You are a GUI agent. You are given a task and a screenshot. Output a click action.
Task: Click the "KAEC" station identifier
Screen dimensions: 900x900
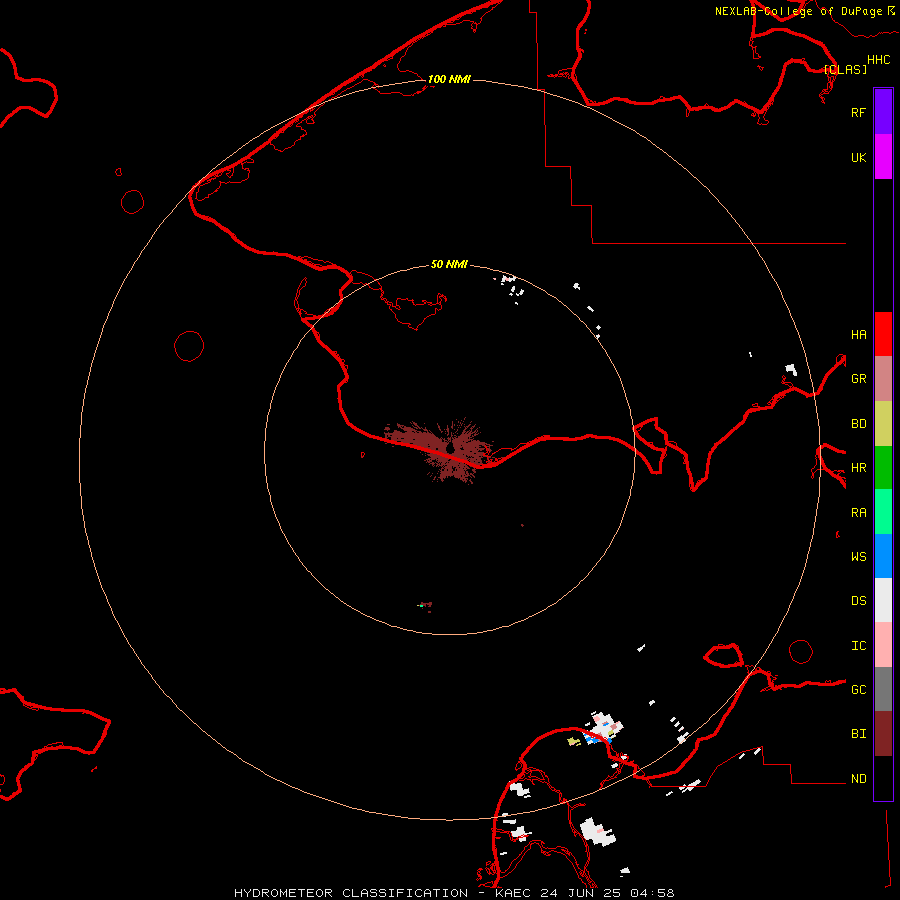pos(513,893)
